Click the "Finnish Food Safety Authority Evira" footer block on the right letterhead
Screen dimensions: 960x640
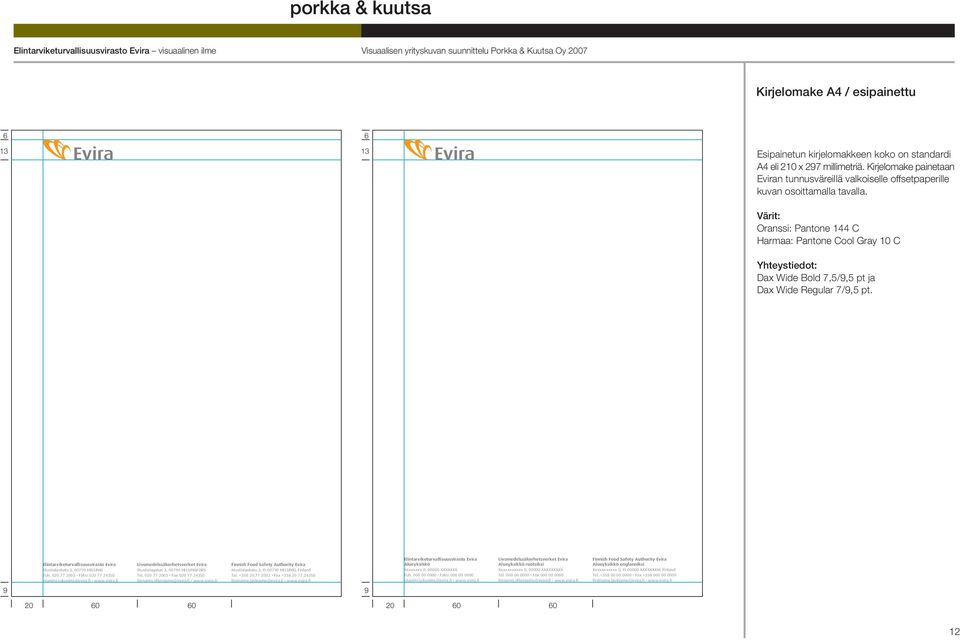[x=634, y=570]
